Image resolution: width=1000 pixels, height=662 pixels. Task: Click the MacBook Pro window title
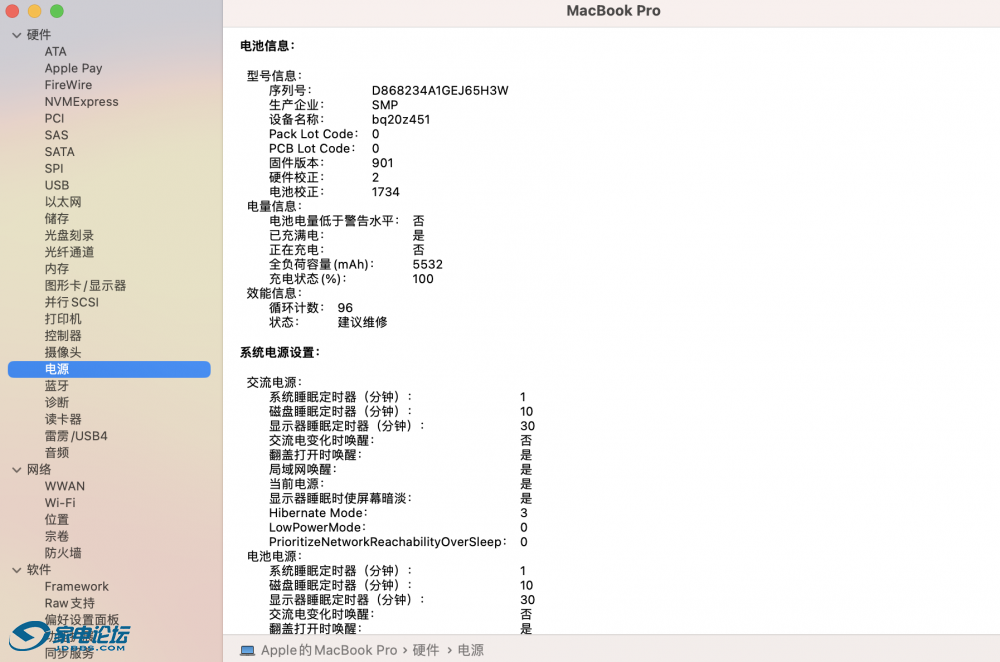[x=614, y=11]
